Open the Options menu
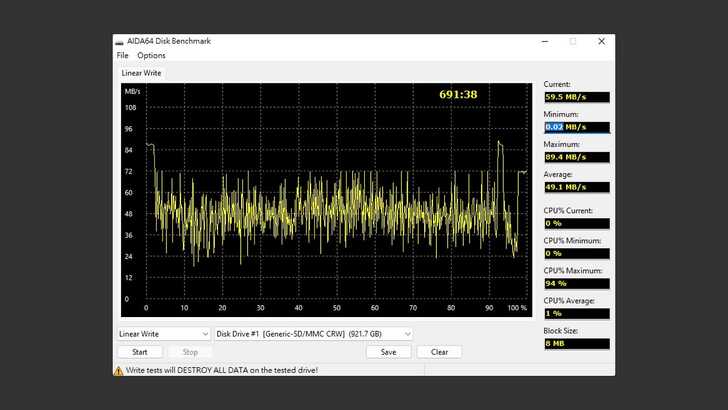The height and width of the screenshot is (410, 728). 151,55
